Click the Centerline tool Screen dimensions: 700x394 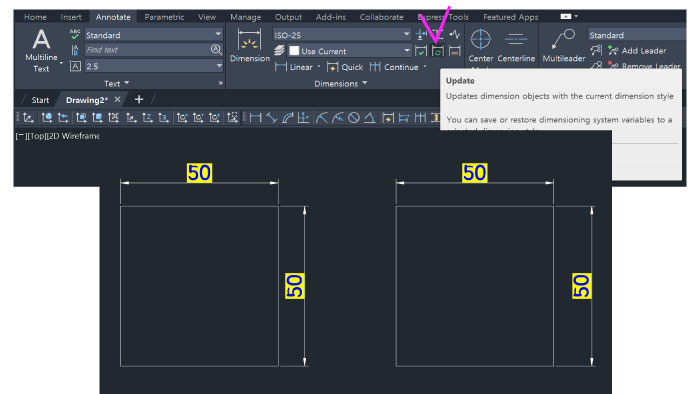(516, 46)
